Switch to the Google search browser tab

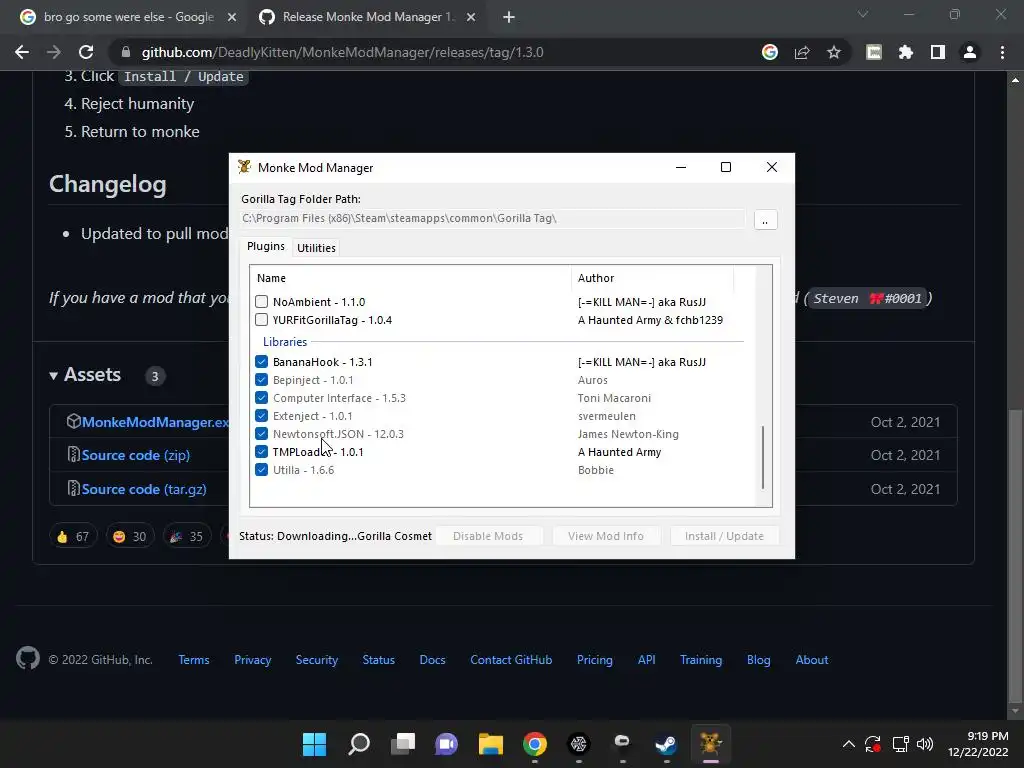pos(129,18)
